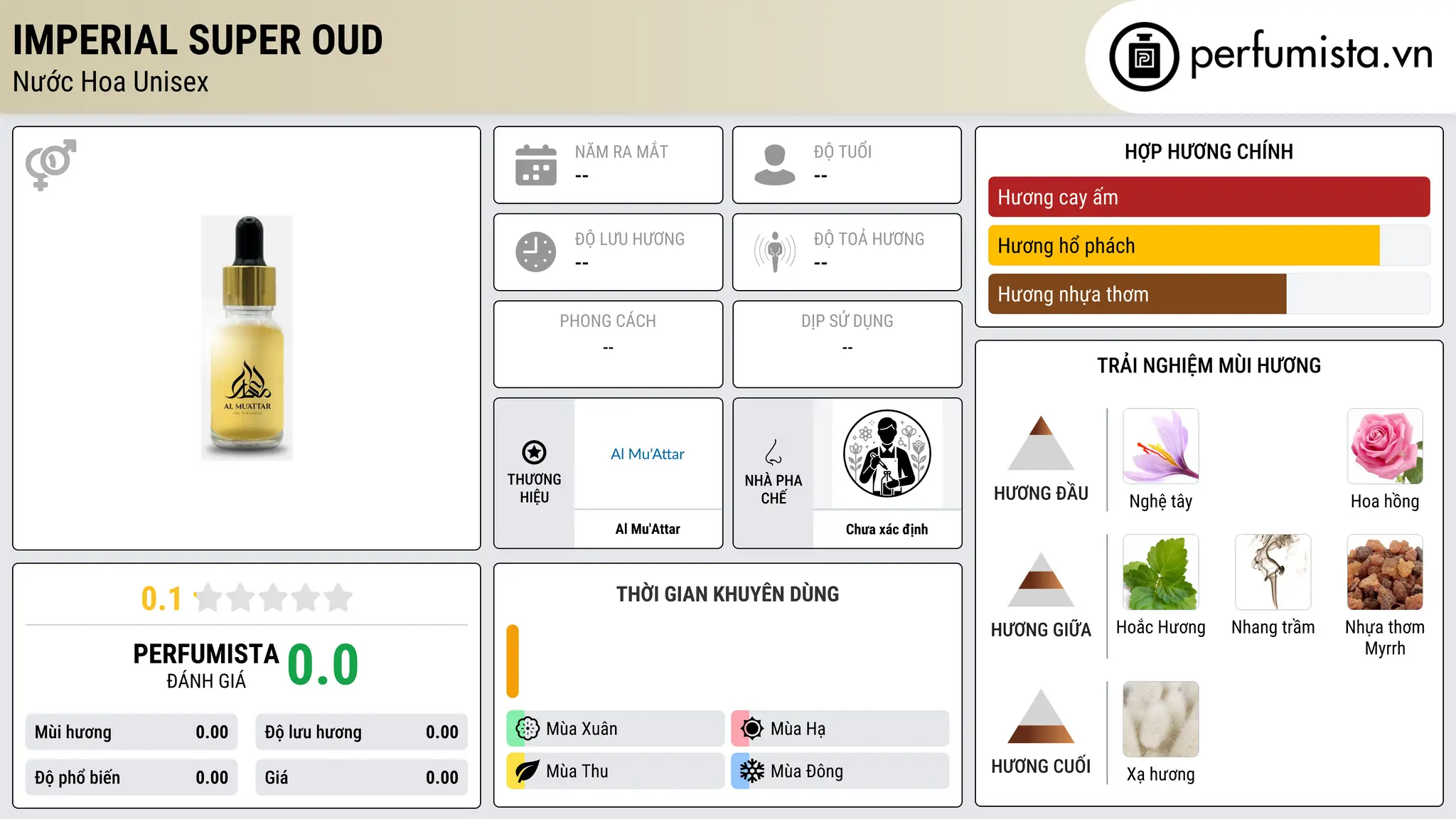Select the Mùa Thu season button
The height and width of the screenshot is (819, 1456).
pyautogui.click(x=616, y=771)
